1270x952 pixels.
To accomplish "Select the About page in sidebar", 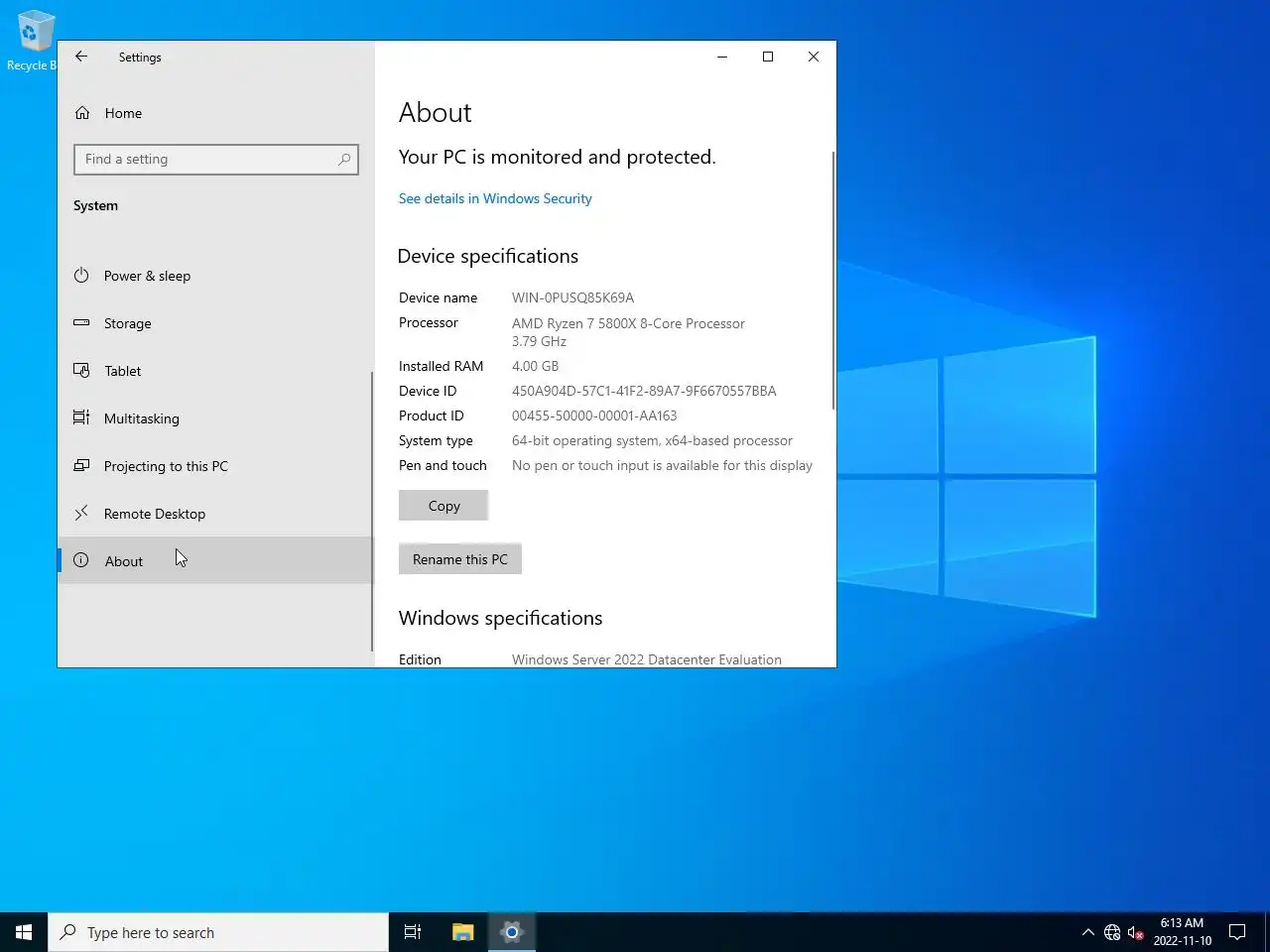I will [215, 561].
